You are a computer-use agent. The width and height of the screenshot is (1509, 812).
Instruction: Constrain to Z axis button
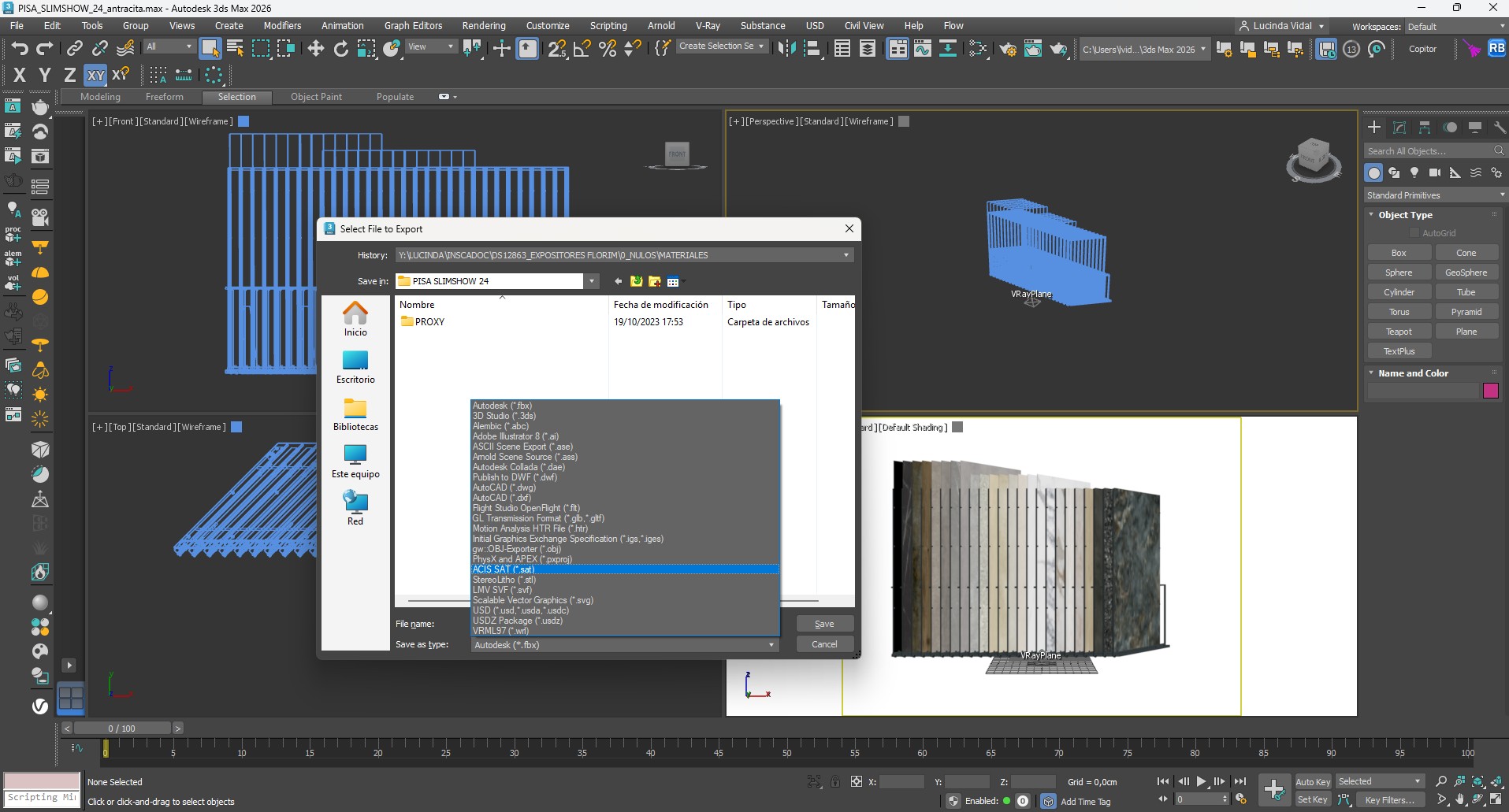point(70,75)
